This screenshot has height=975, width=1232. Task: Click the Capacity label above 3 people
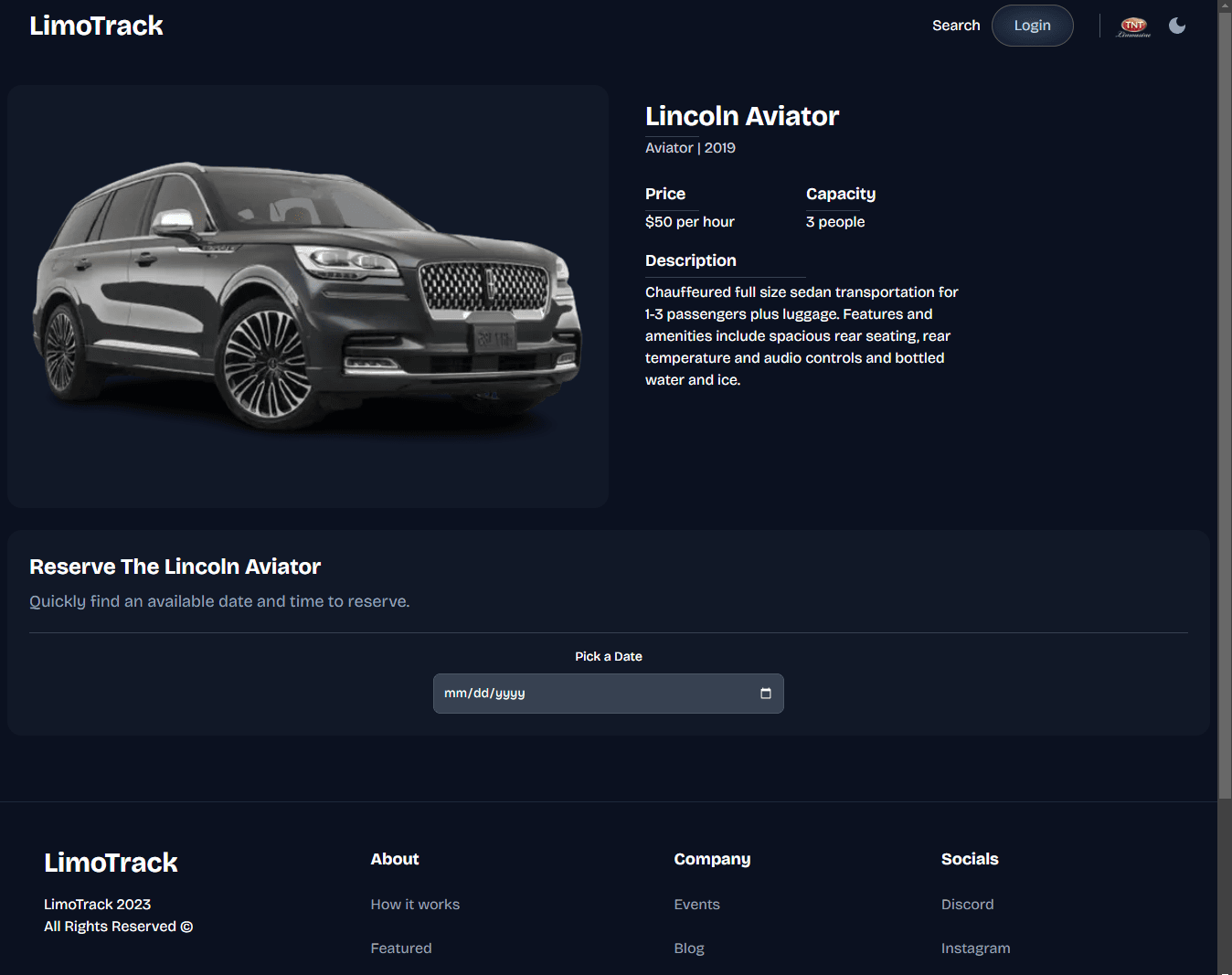point(841,194)
